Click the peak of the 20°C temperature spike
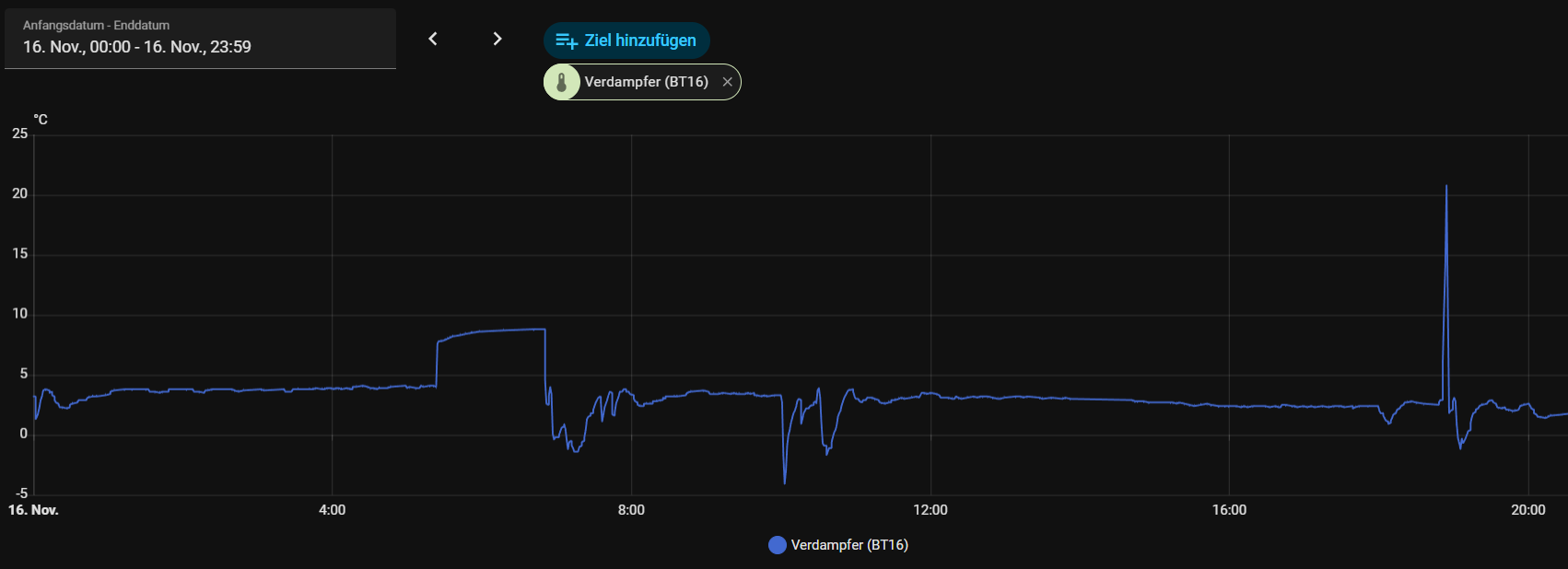This screenshot has height=569, width=1568. (1445, 188)
